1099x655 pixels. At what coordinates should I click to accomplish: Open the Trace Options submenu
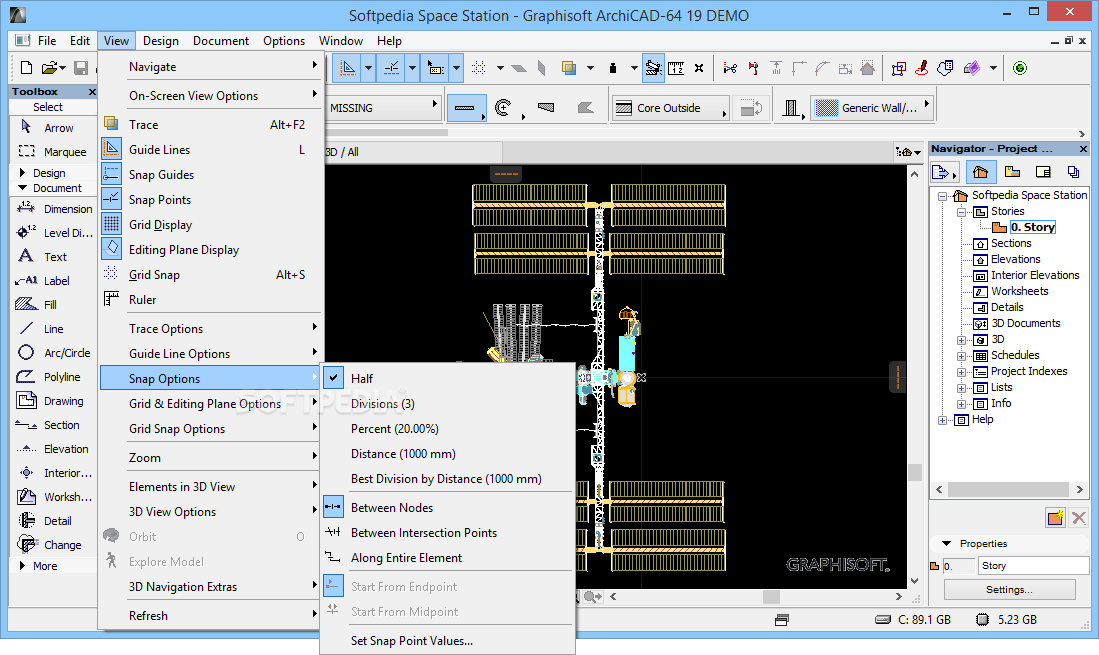click(210, 329)
